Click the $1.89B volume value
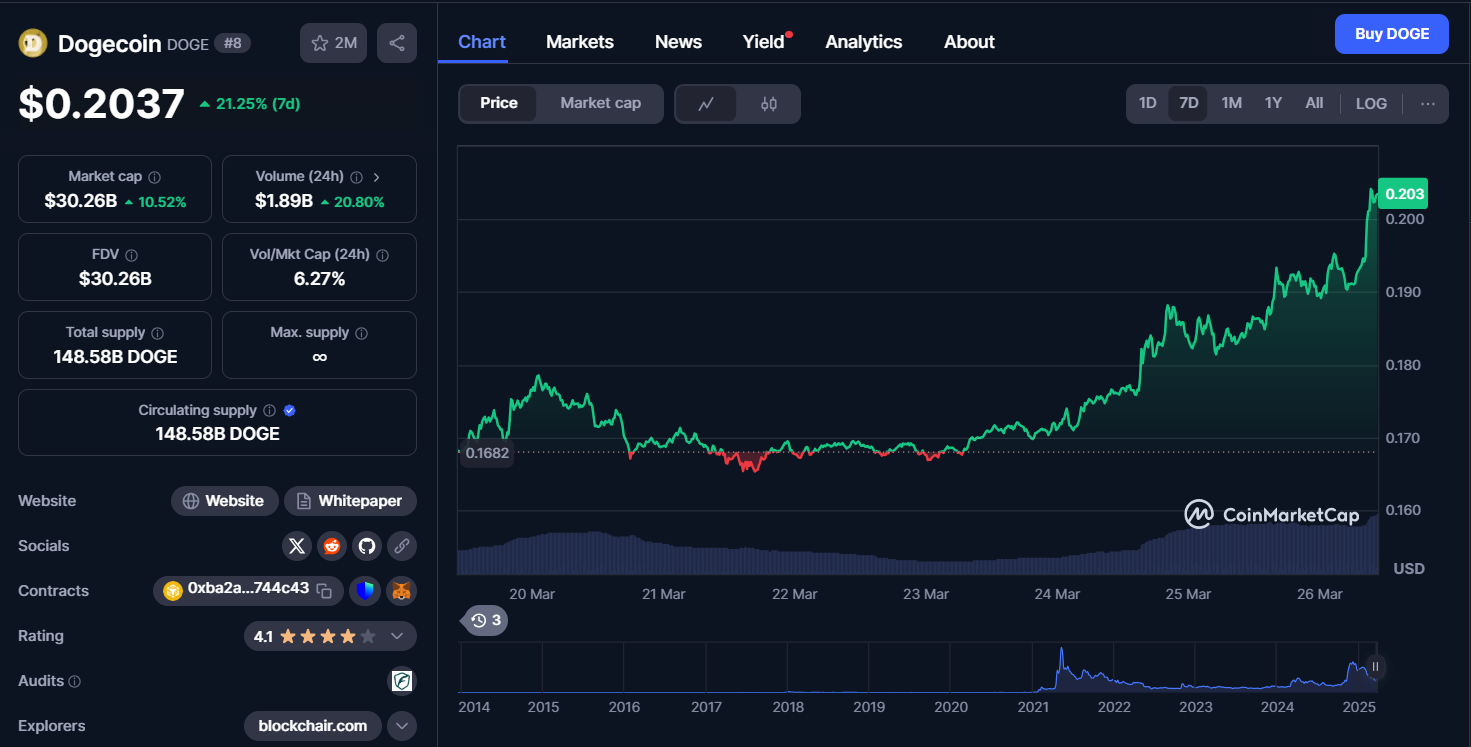Viewport: 1471px width, 747px height. (284, 201)
